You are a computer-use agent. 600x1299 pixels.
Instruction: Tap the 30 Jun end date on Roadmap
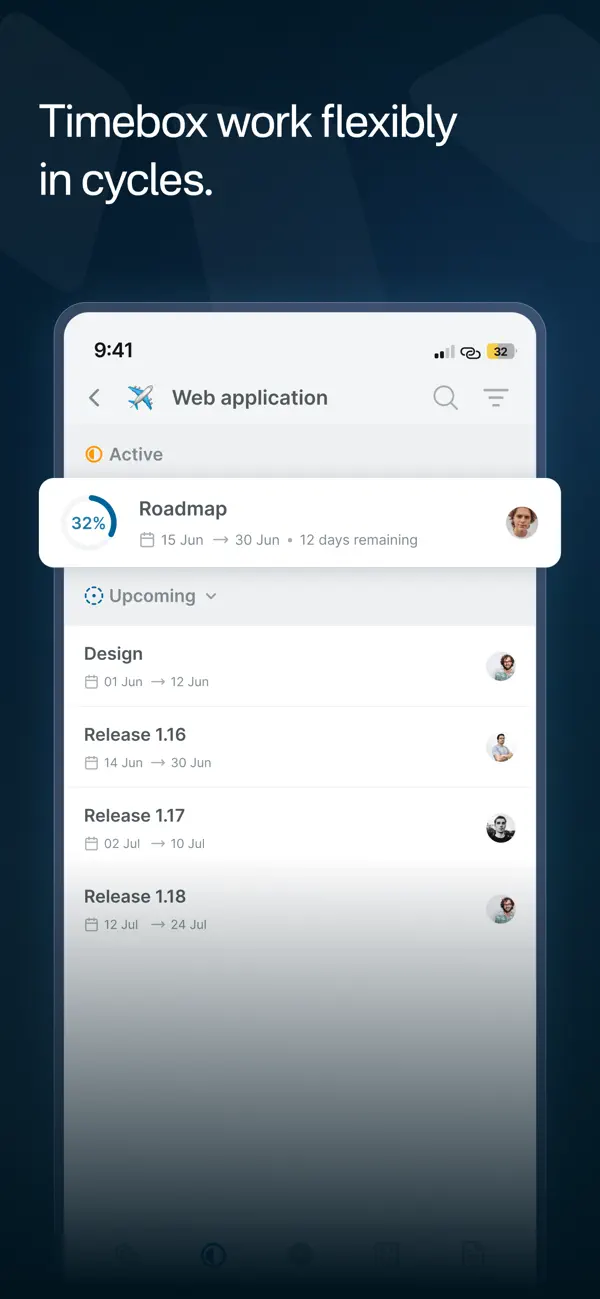tap(257, 540)
